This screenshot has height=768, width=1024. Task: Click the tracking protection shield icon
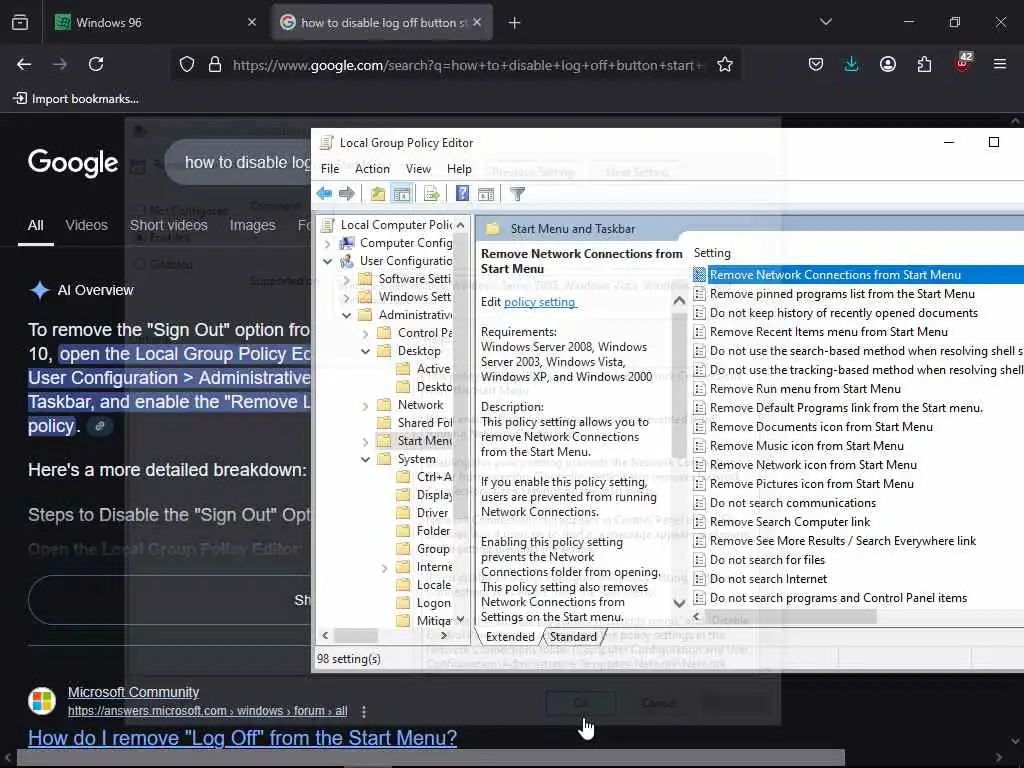(x=187, y=64)
